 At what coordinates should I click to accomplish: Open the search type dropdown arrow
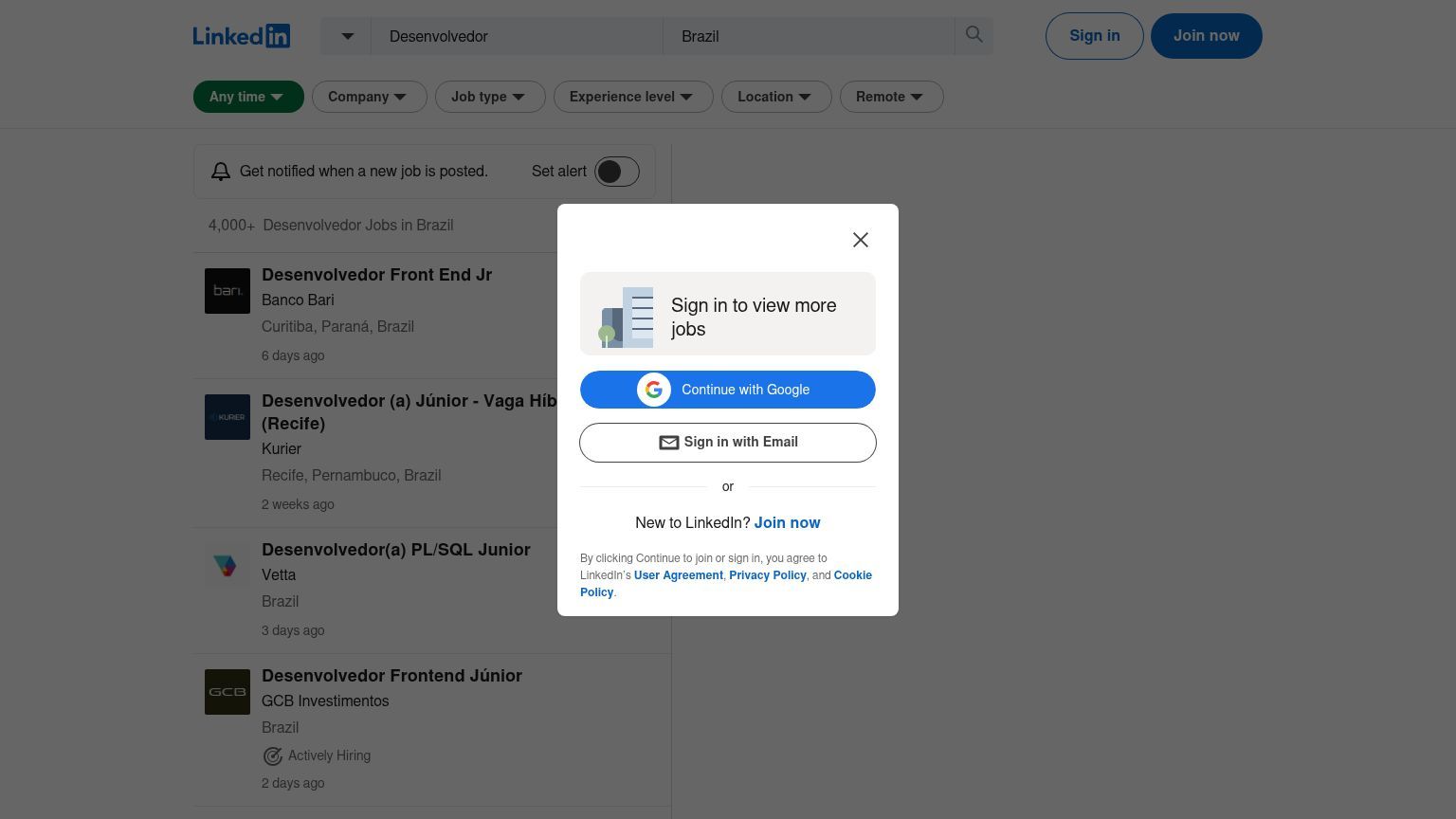click(x=347, y=36)
